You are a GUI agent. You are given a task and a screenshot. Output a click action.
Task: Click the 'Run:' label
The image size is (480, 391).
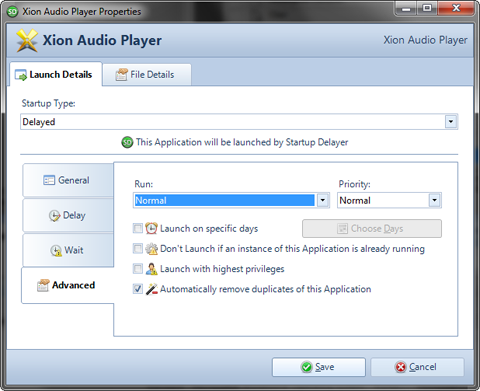point(144,184)
